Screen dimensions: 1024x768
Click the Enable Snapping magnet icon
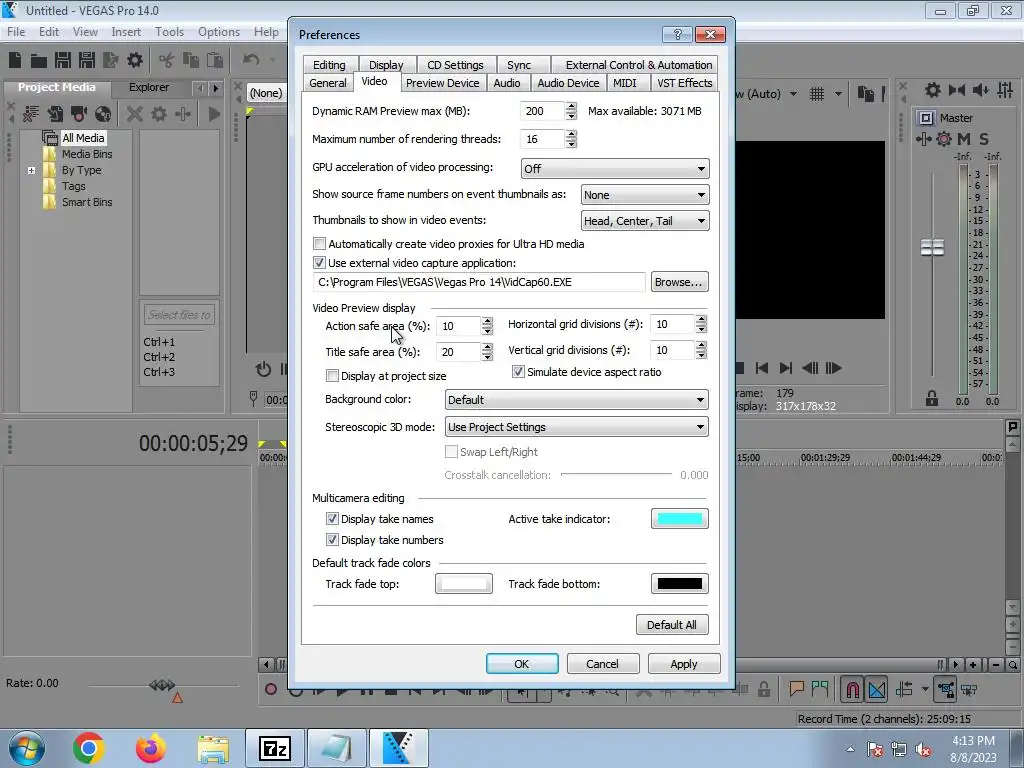point(852,689)
